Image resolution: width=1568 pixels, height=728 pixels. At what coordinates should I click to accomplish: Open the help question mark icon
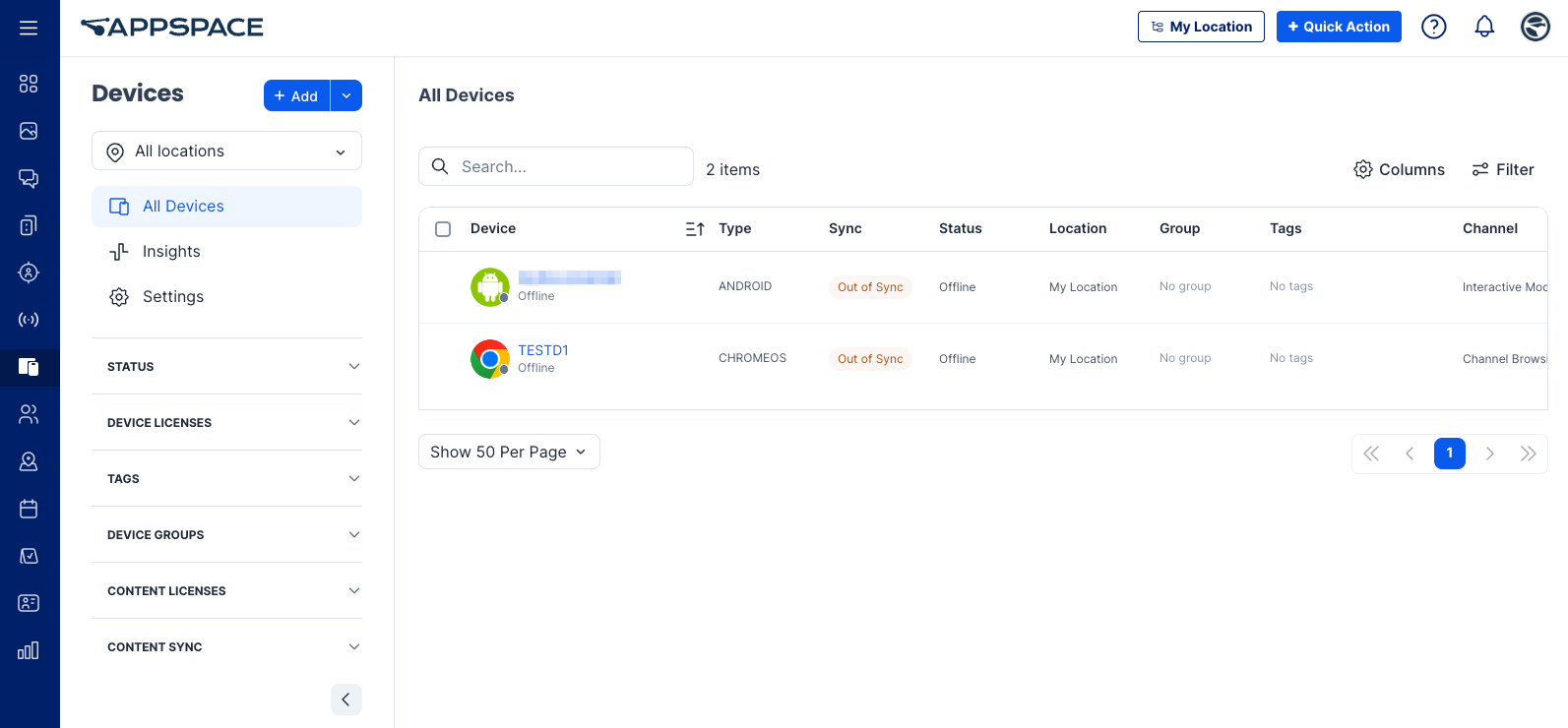click(1434, 27)
